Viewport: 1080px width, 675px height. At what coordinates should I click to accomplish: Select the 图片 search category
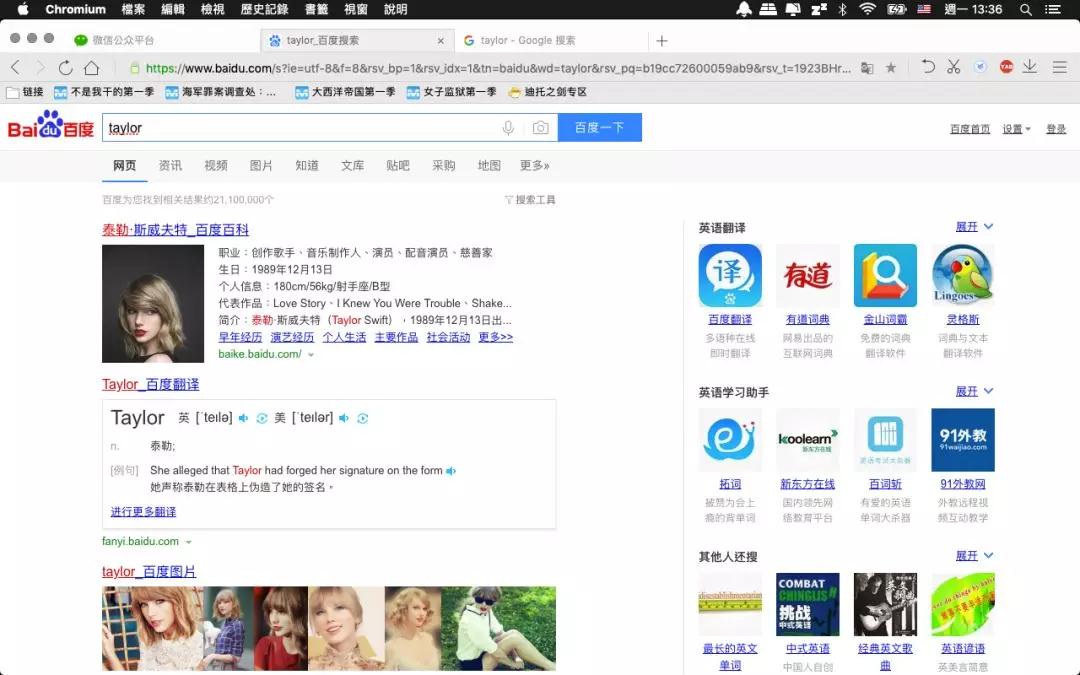(x=261, y=165)
